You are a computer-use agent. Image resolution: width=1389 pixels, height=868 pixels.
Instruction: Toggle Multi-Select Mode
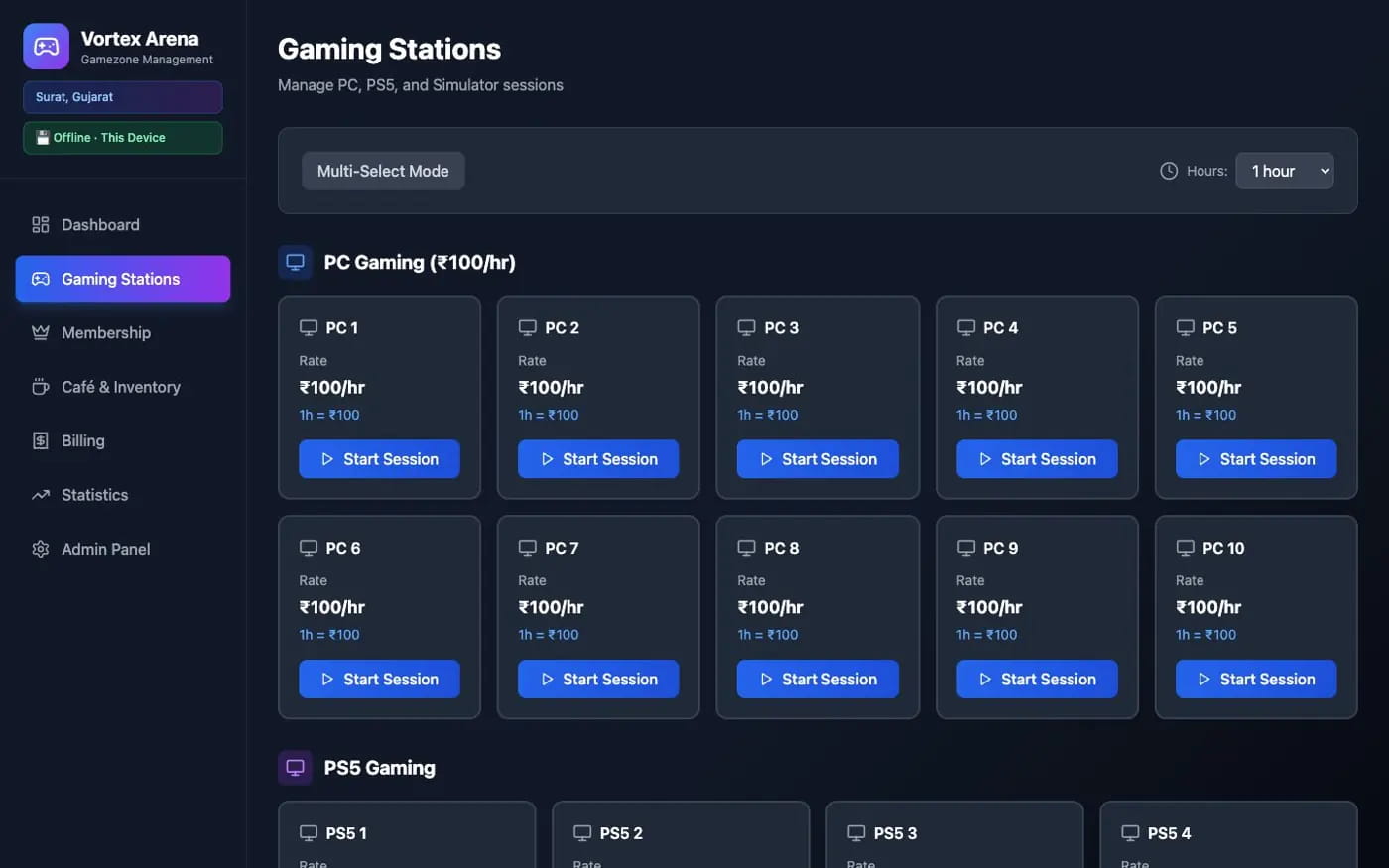[383, 171]
